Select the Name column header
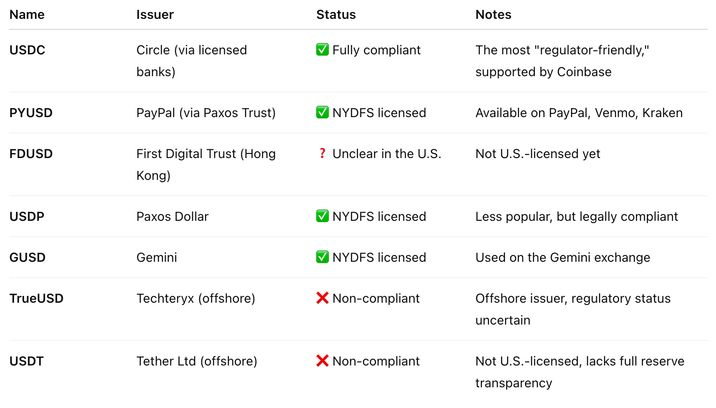716x408 pixels. click(x=27, y=15)
